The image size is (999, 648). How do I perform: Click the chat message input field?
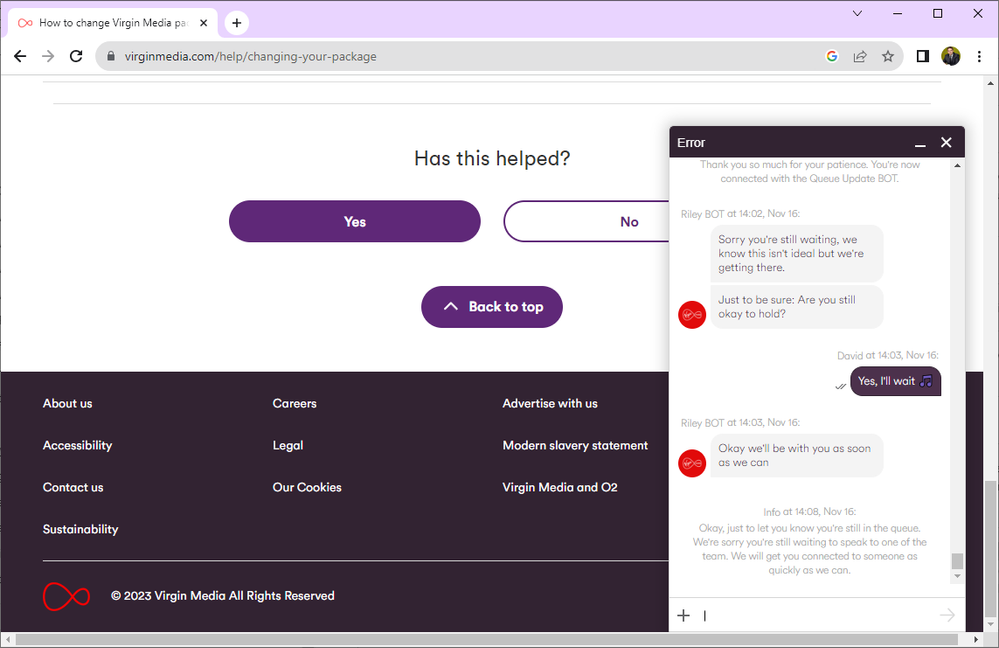coord(816,616)
